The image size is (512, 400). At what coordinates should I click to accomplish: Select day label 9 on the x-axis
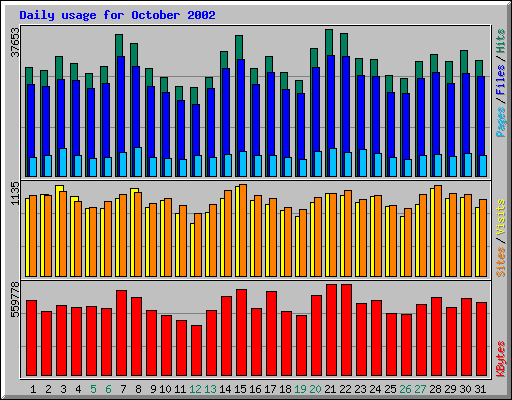[153, 389]
